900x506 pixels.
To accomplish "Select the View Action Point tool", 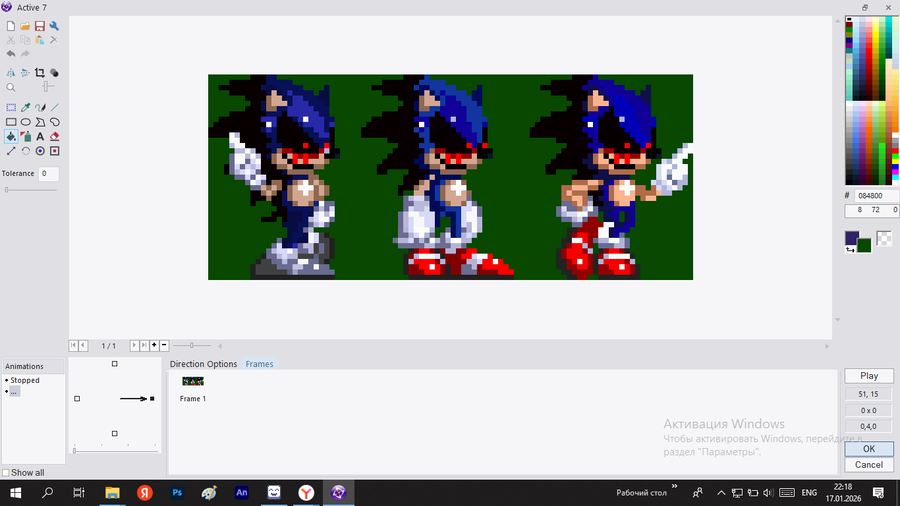I will click(x=55, y=151).
